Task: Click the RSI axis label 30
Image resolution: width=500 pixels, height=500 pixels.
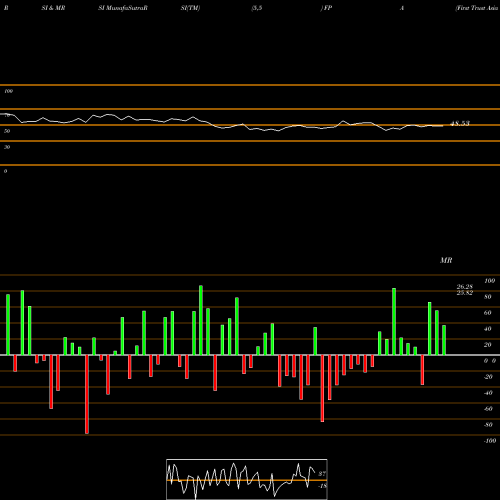Action: click(7, 147)
